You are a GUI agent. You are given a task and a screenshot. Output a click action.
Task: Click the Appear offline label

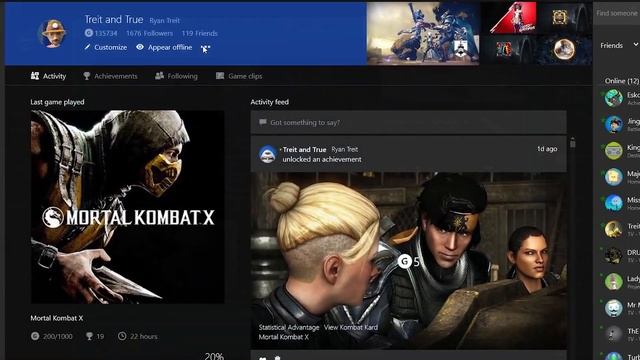coord(170,47)
